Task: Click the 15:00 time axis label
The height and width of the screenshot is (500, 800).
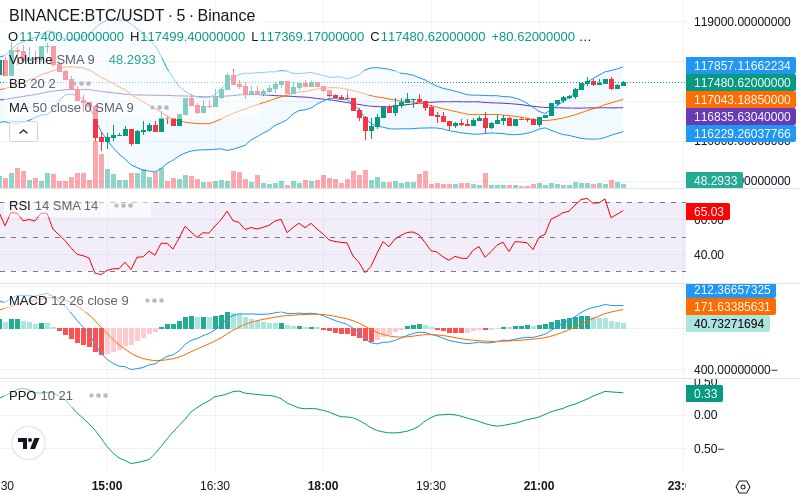Action: [x=107, y=486]
